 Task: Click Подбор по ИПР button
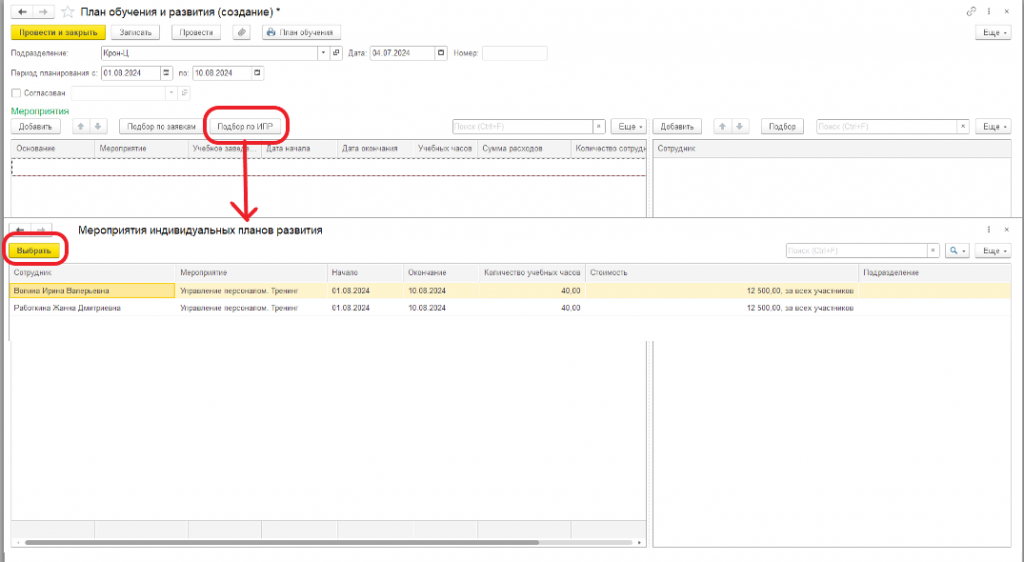(x=245, y=127)
